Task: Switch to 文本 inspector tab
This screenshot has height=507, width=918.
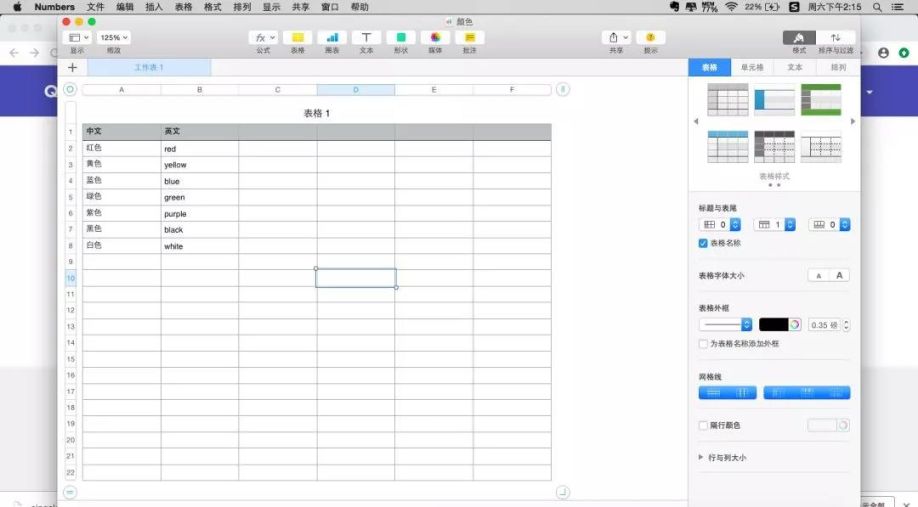Action: click(795, 67)
